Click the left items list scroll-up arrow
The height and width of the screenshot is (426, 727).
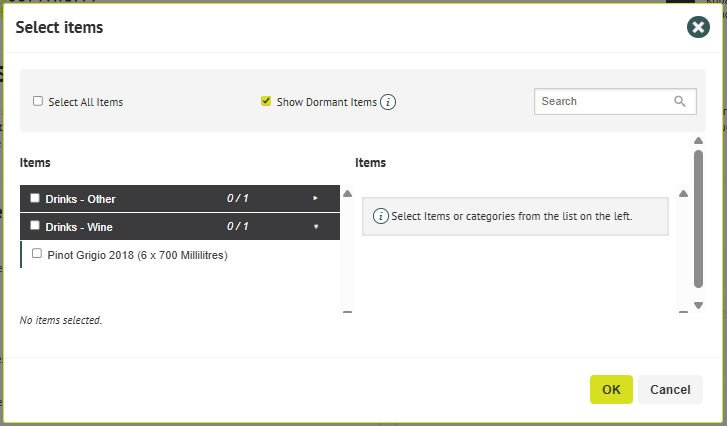[x=348, y=194]
